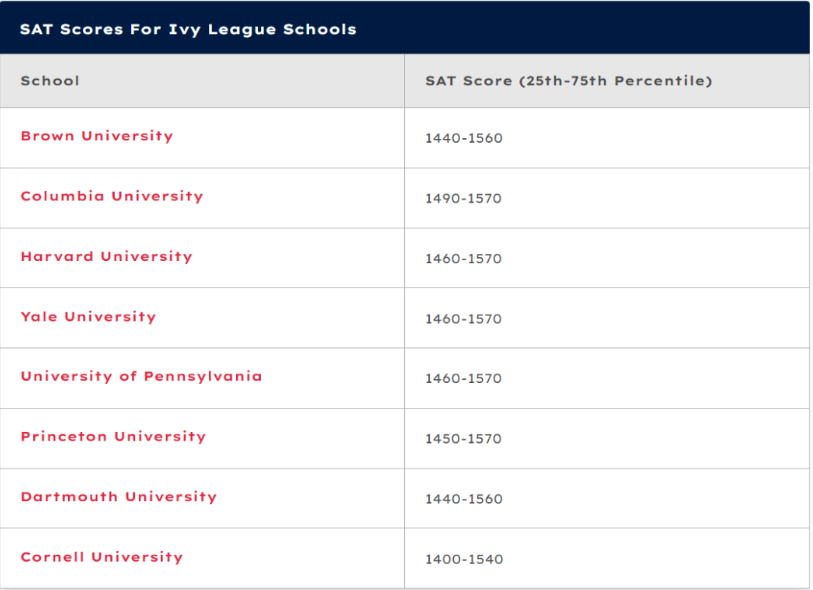Select Columbia's score 1490-1570
Image resolution: width=813 pixels, height=590 pixels.
[464, 198]
